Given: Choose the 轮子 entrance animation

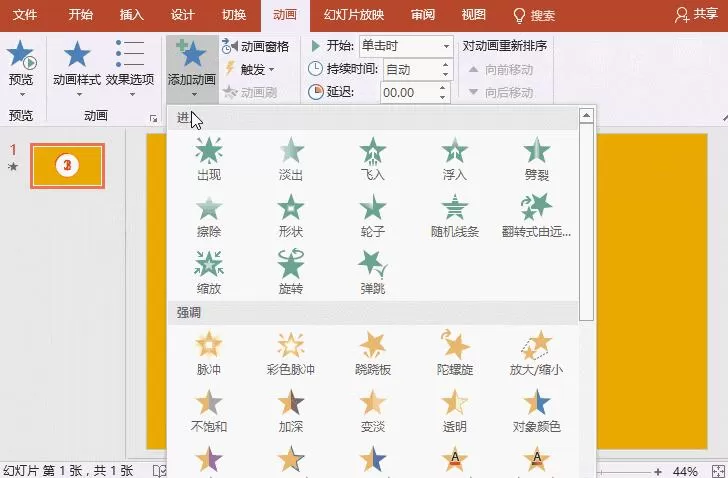Looking at the screenshot, I should click(372, 216).
